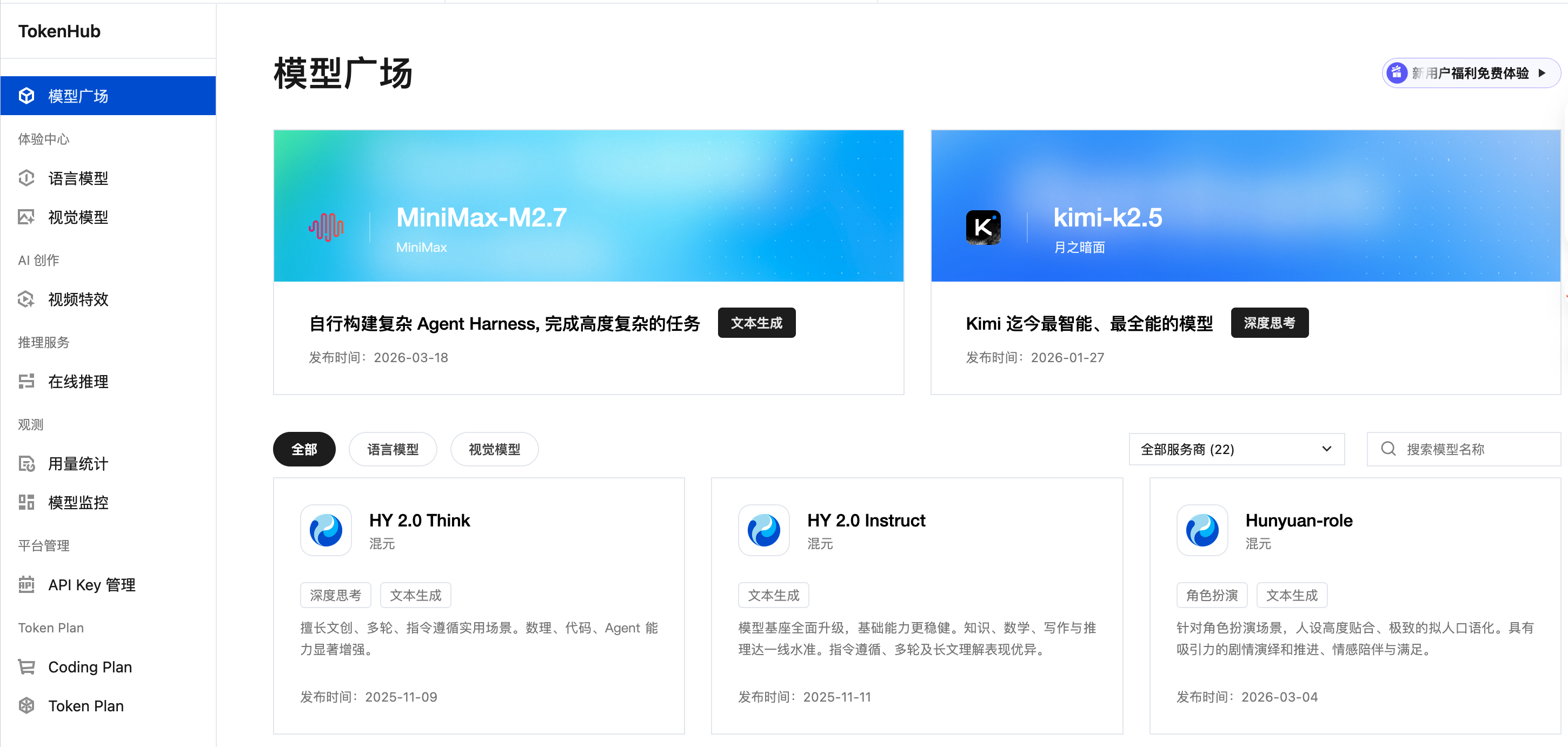
Task: Click the arrow on 新用户福利免费体验 banner
Action: pos(1542,73)
